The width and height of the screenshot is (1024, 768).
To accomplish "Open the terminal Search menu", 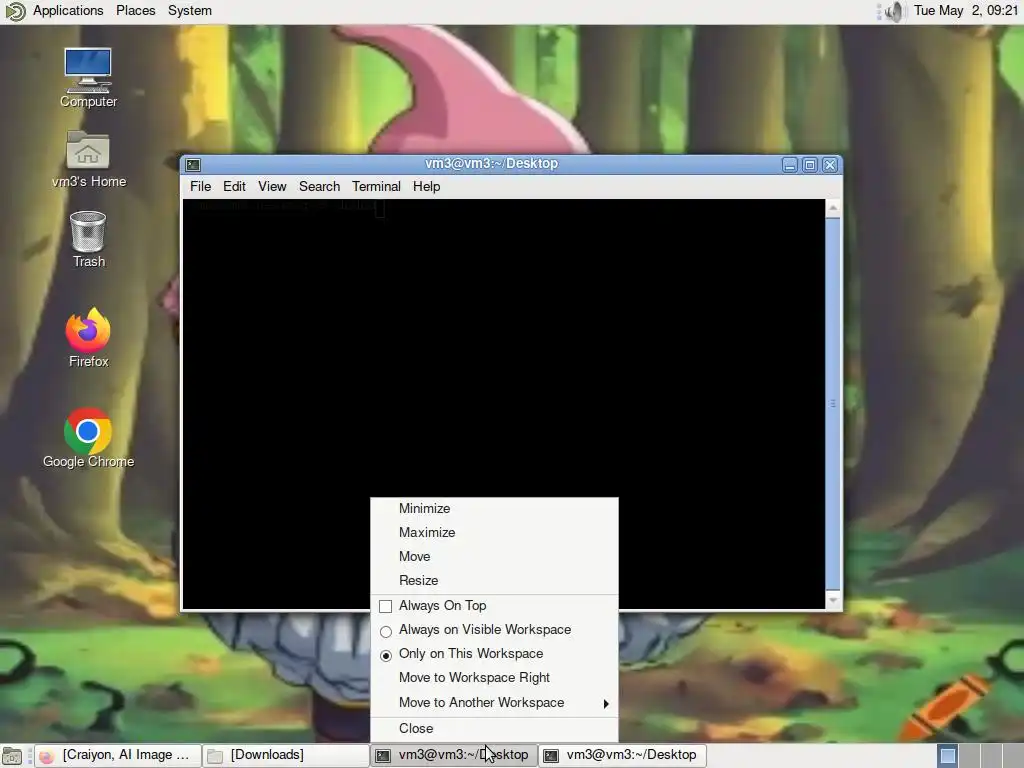I will pyautogui.click(x=319, y=187).
